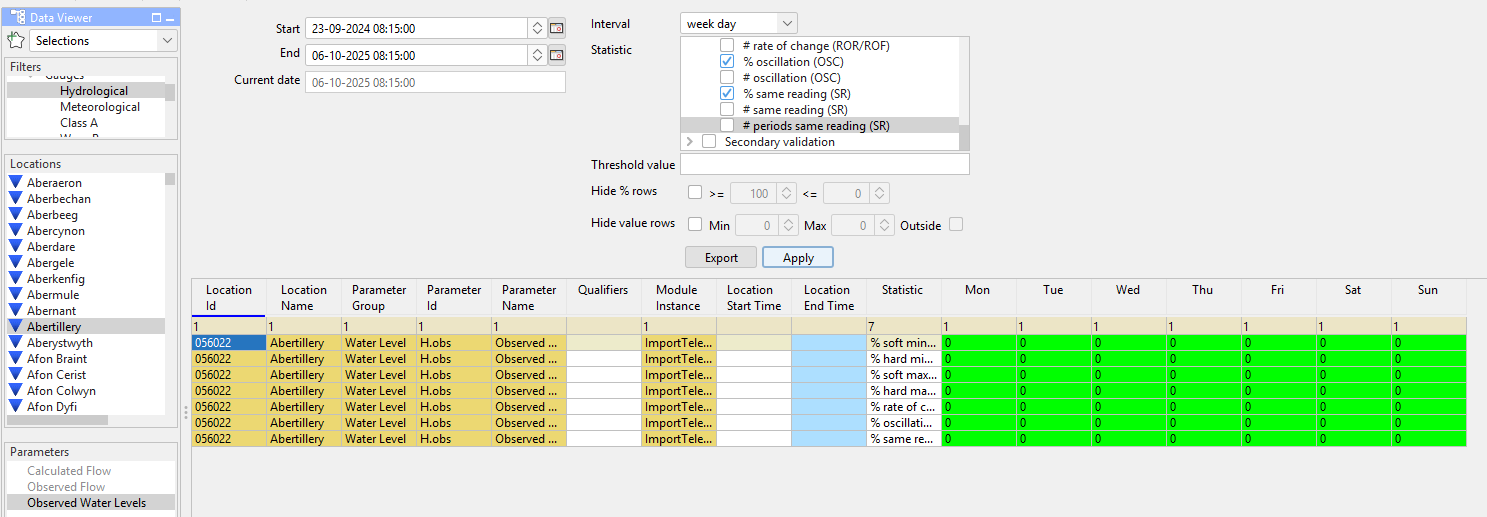Click the Abermule location triangle icon

point(15,295)
